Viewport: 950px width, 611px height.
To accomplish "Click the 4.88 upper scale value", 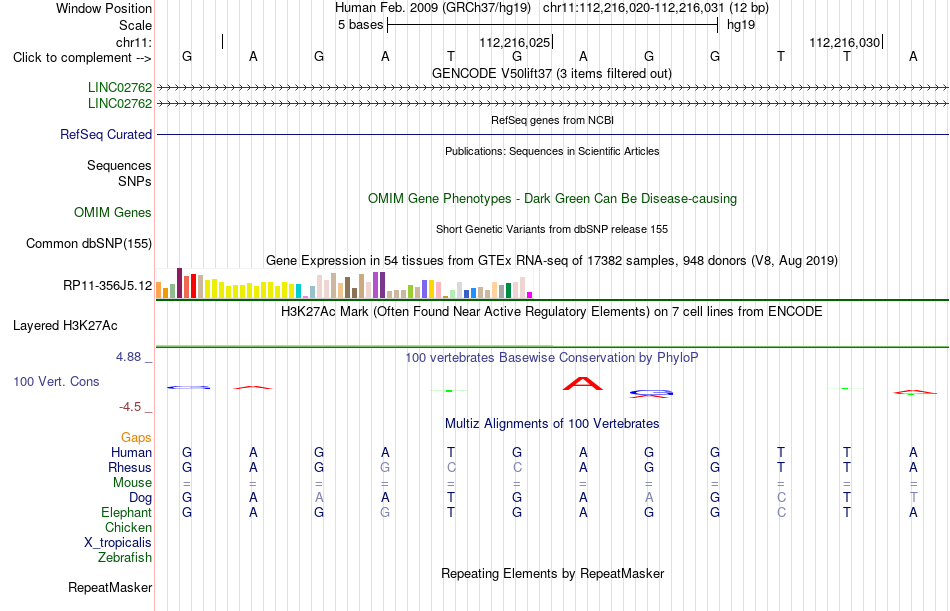I will pos(128,357).
